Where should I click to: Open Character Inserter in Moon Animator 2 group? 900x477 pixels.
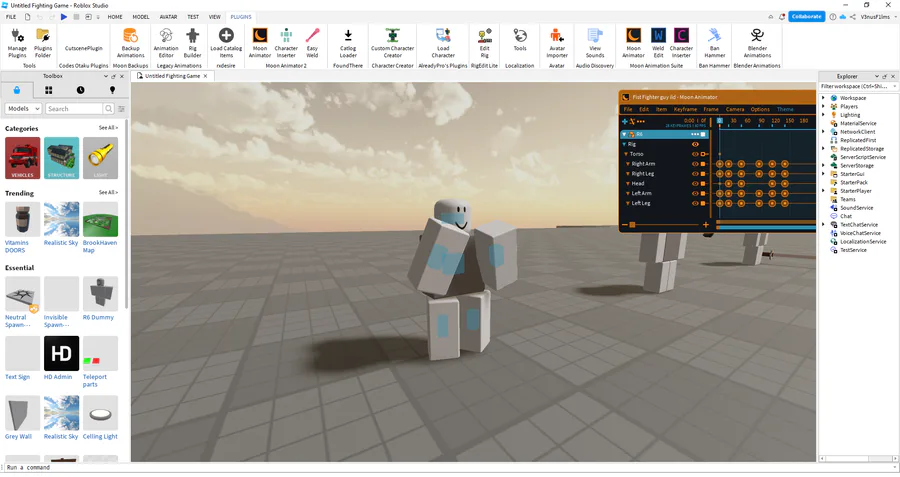coord(286,43)
